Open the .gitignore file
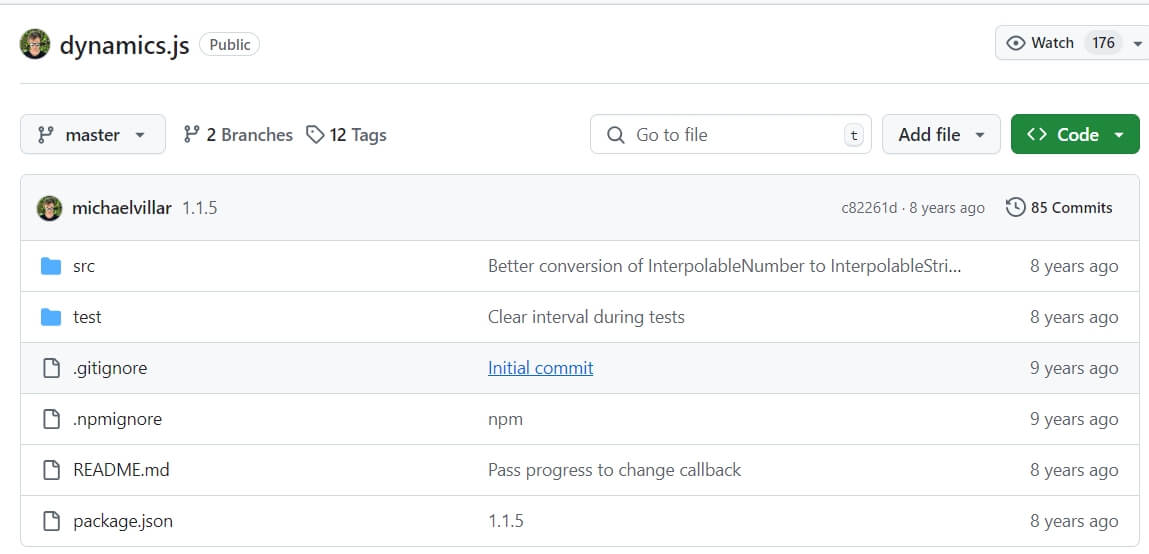The image size is (1149, 554). point(110,368)
